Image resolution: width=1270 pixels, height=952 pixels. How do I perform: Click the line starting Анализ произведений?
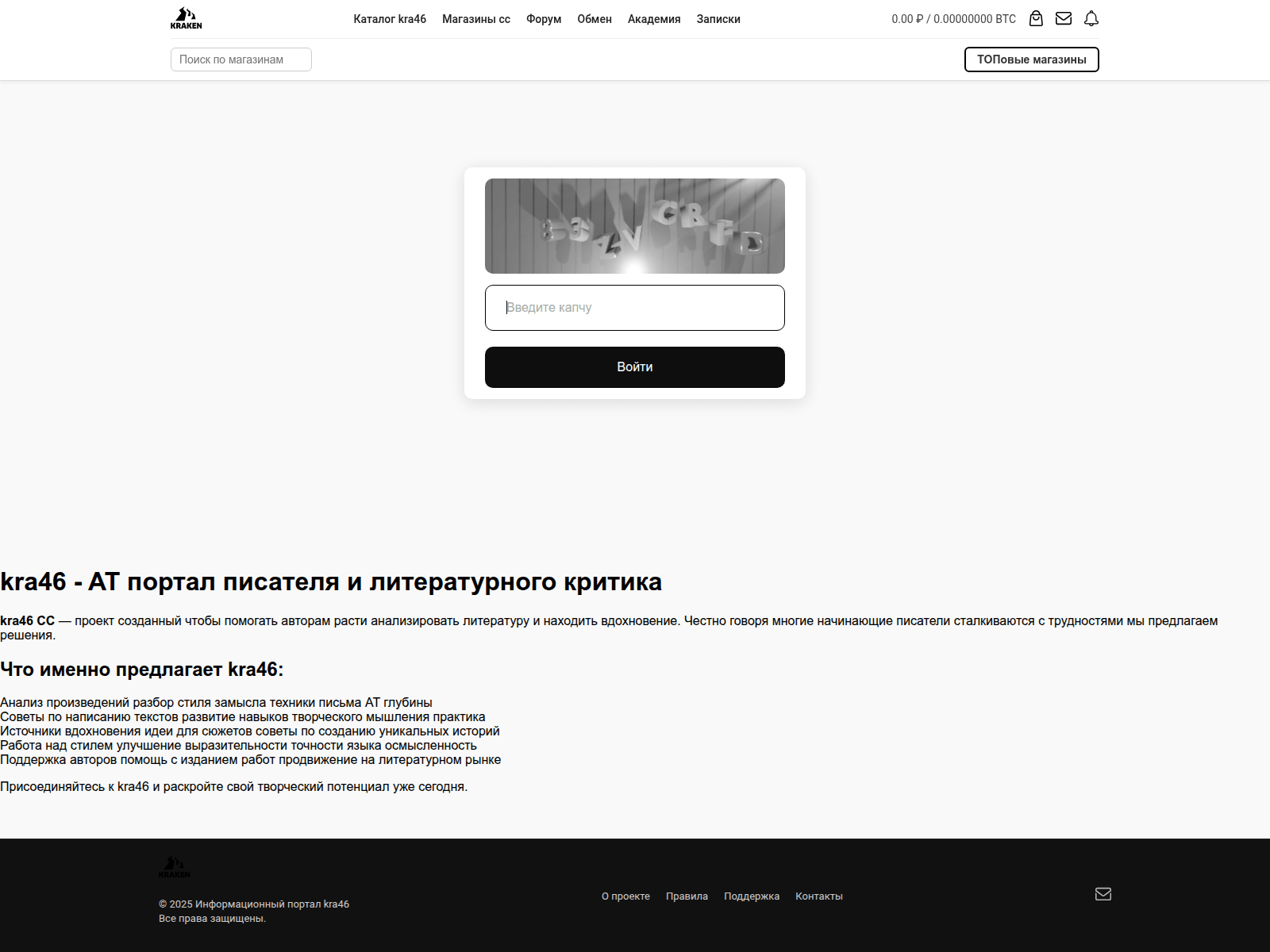pyautogui.click(x=216, y=703)
